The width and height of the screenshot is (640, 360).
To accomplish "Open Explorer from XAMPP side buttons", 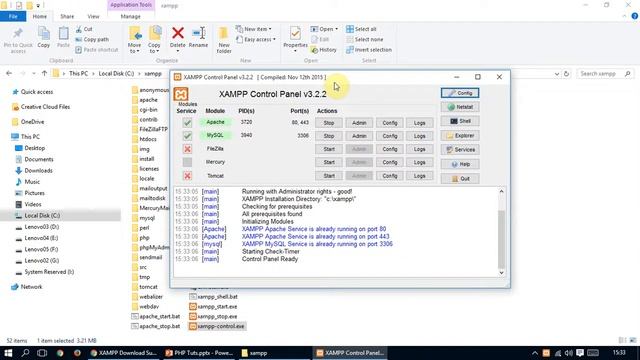I will click(460, 136).
